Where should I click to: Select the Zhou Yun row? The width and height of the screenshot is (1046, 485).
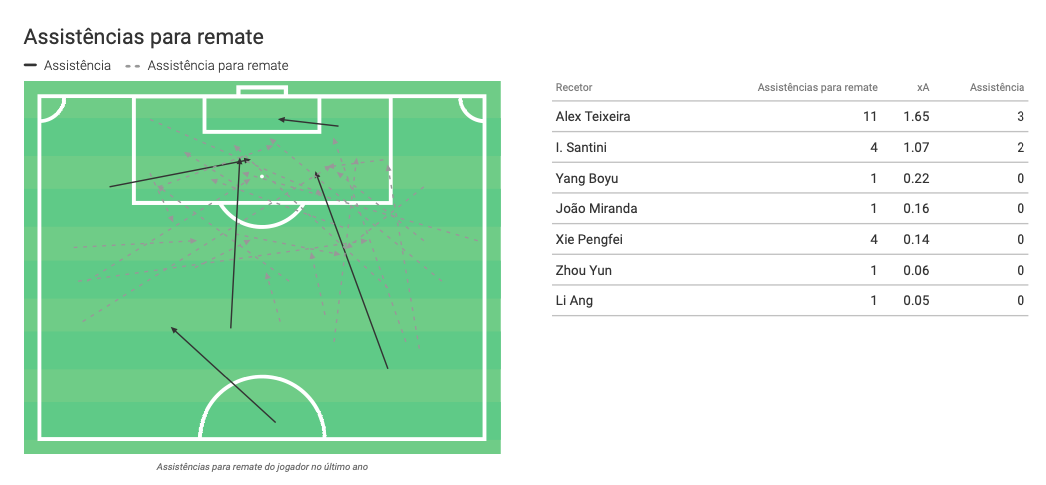pyautogui.click(x=789, y=270)
